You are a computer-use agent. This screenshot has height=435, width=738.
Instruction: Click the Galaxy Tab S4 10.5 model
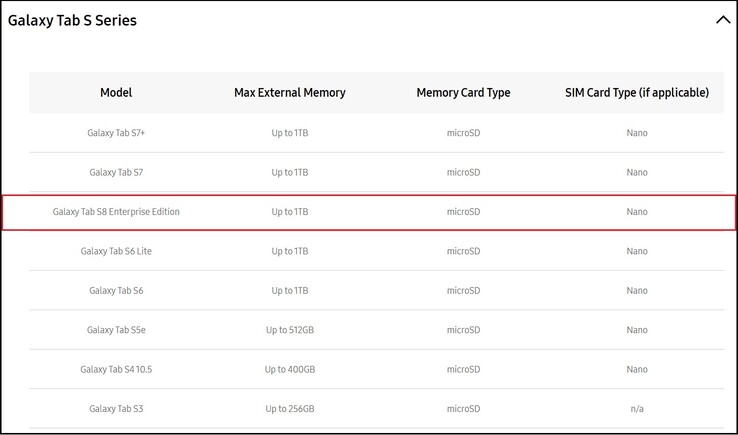(116, 369)
